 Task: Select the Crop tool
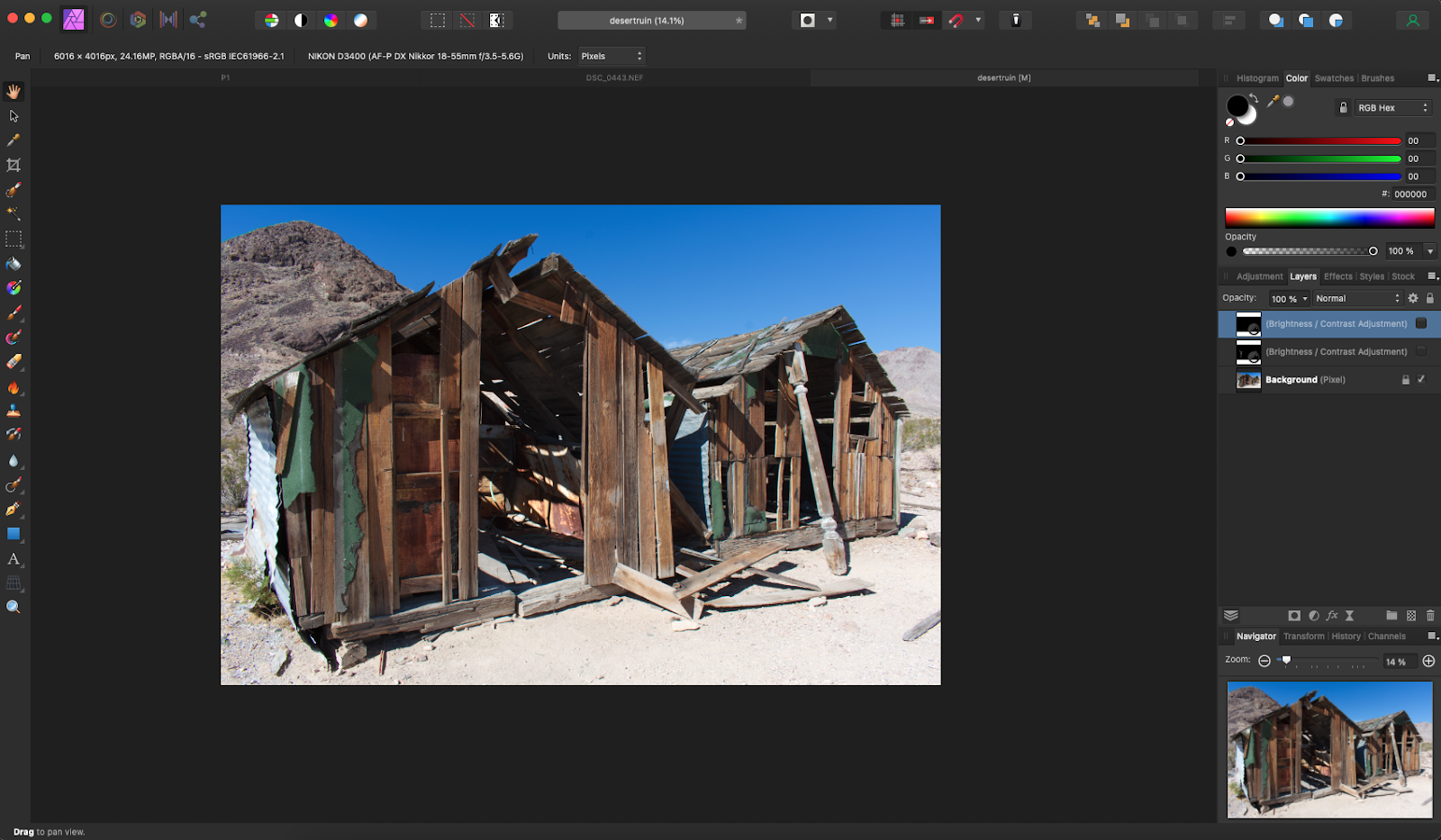tap(14, 166)
